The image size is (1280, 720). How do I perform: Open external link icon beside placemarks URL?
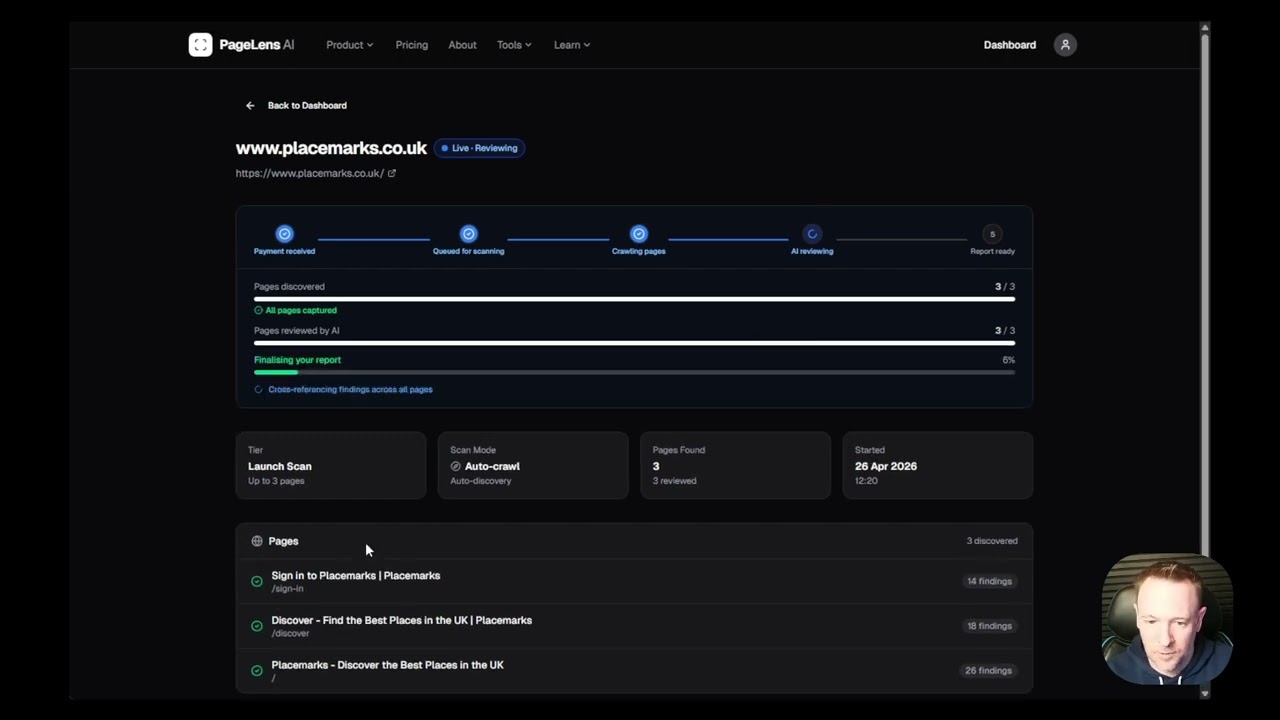tap(392, 173)
